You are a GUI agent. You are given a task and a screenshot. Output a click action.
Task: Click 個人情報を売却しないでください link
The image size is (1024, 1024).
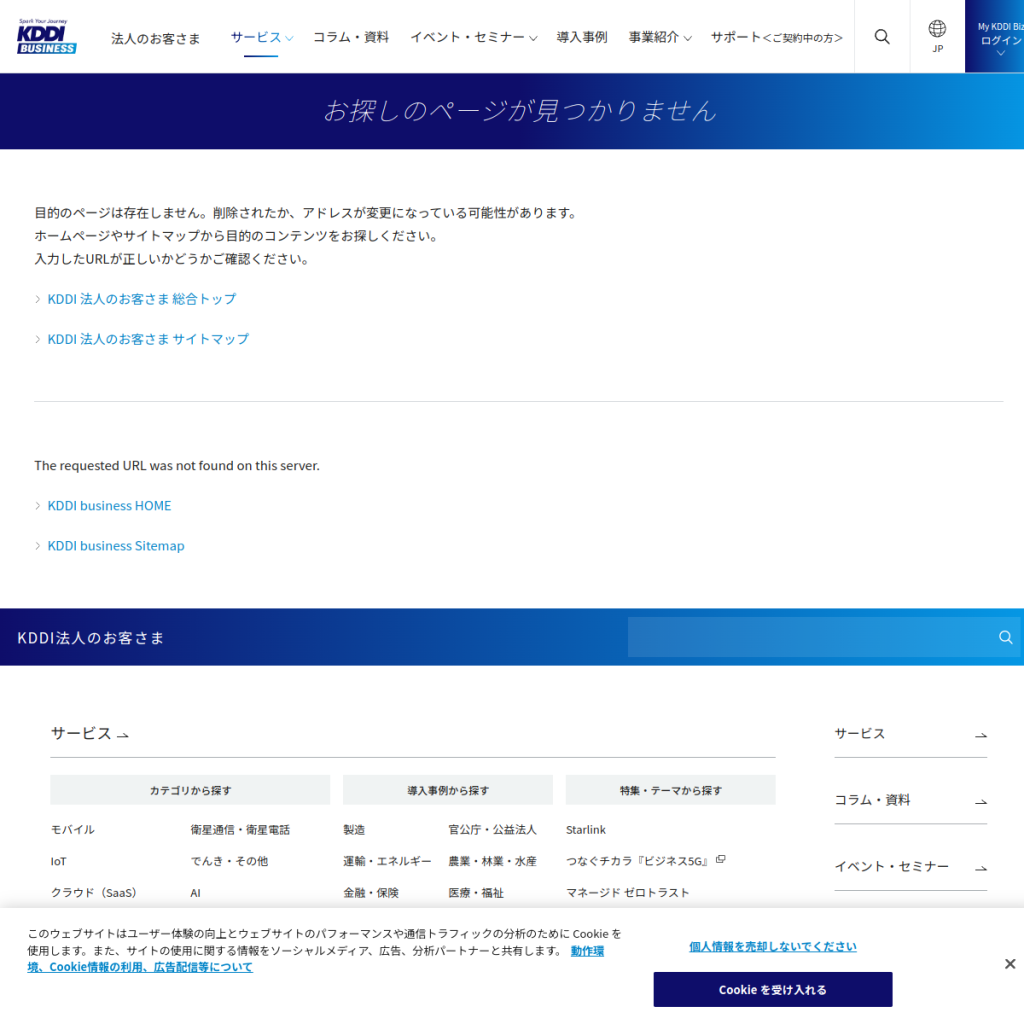[x=773, y=946]
